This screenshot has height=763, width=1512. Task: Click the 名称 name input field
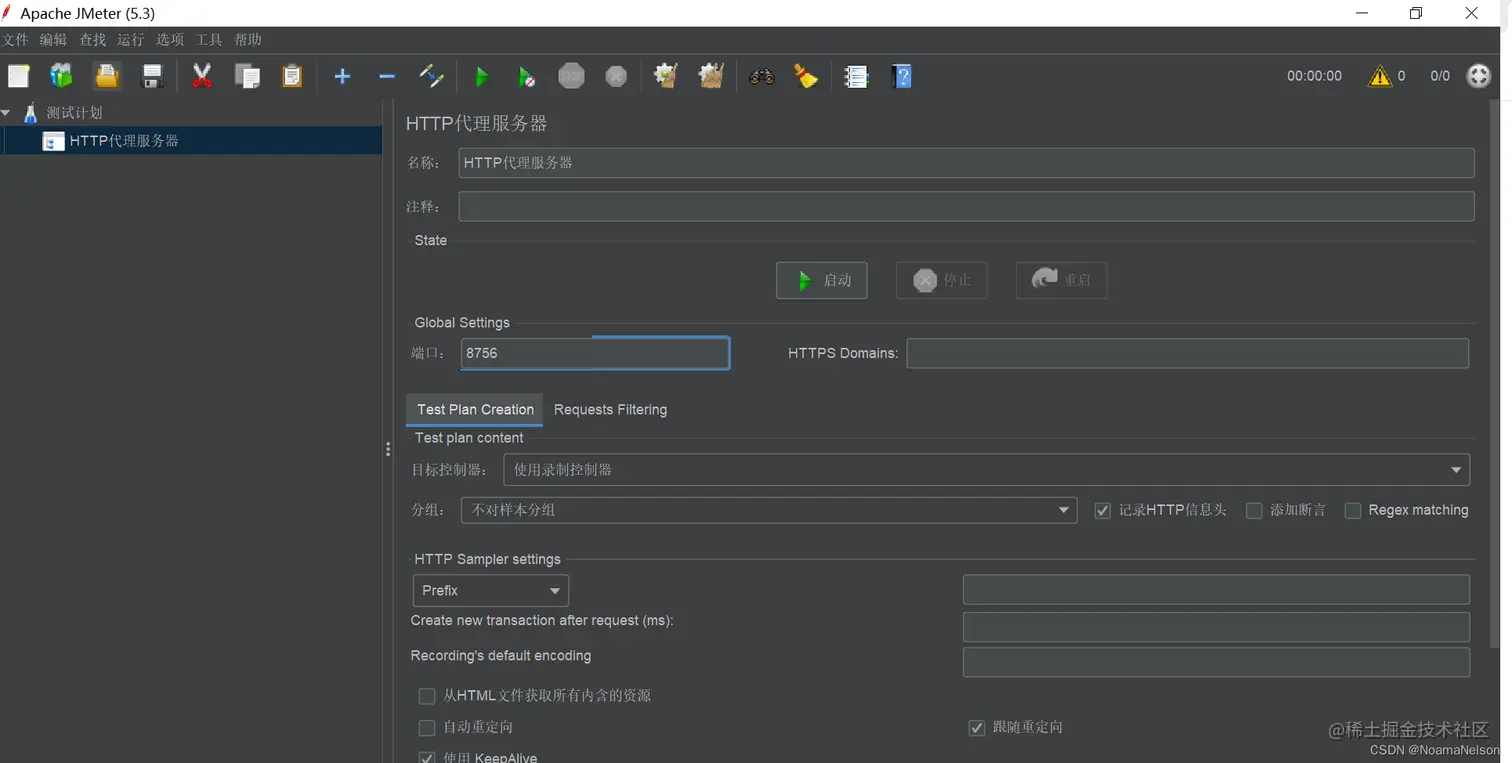(x=966, y=163)
